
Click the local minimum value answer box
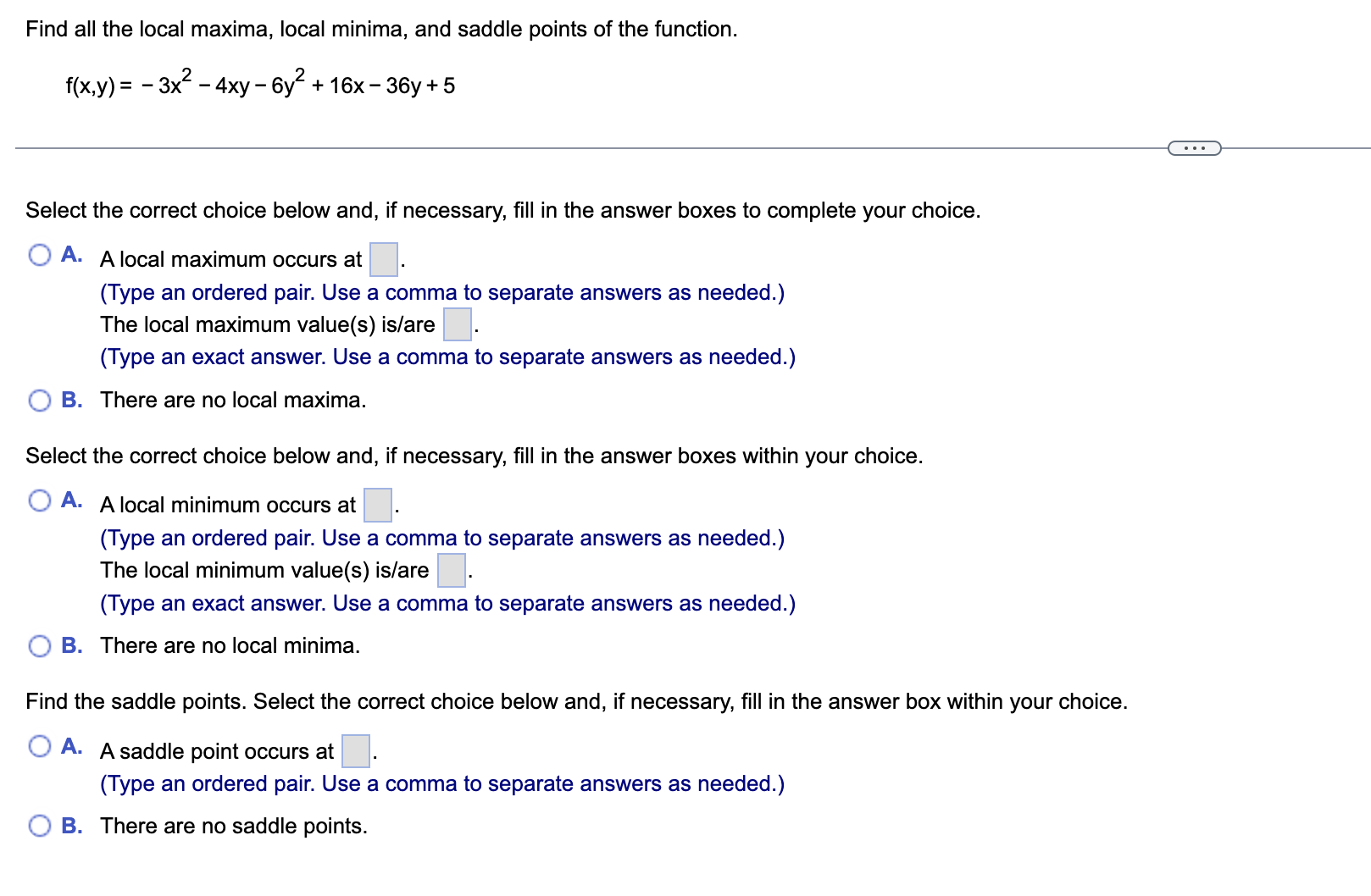click(x=451, y=571)
